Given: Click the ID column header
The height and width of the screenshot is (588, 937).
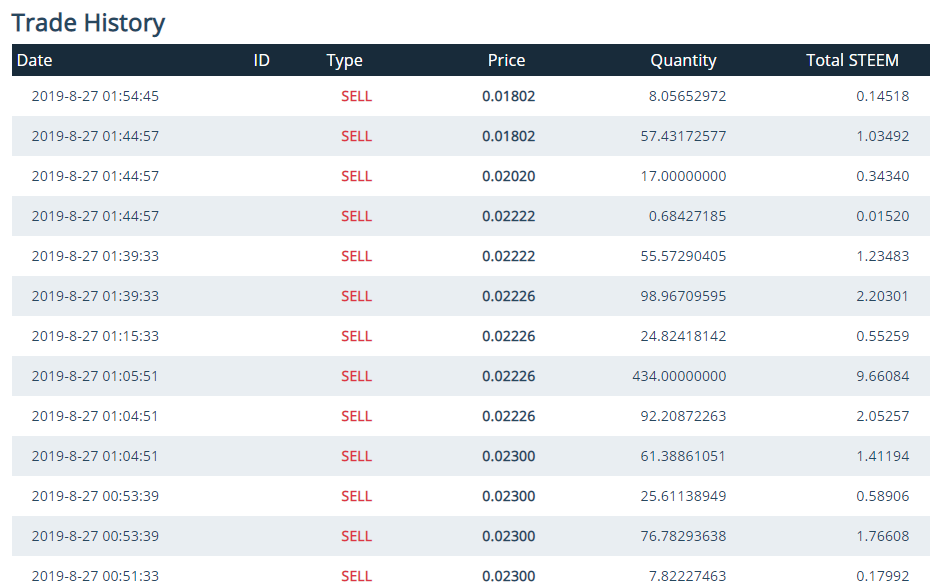Looking at the screenshot, I should coord(261,60).
